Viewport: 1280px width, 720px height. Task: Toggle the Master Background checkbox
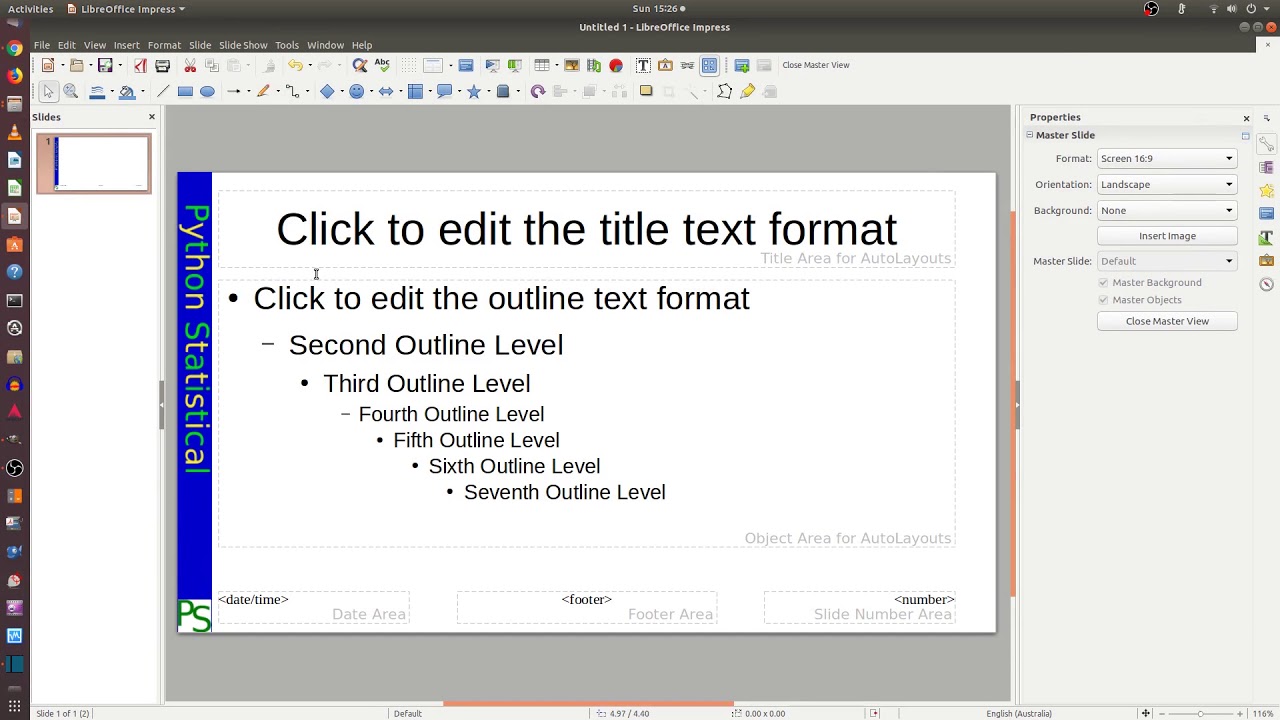pyautogui.click(x=1104, y=282)
